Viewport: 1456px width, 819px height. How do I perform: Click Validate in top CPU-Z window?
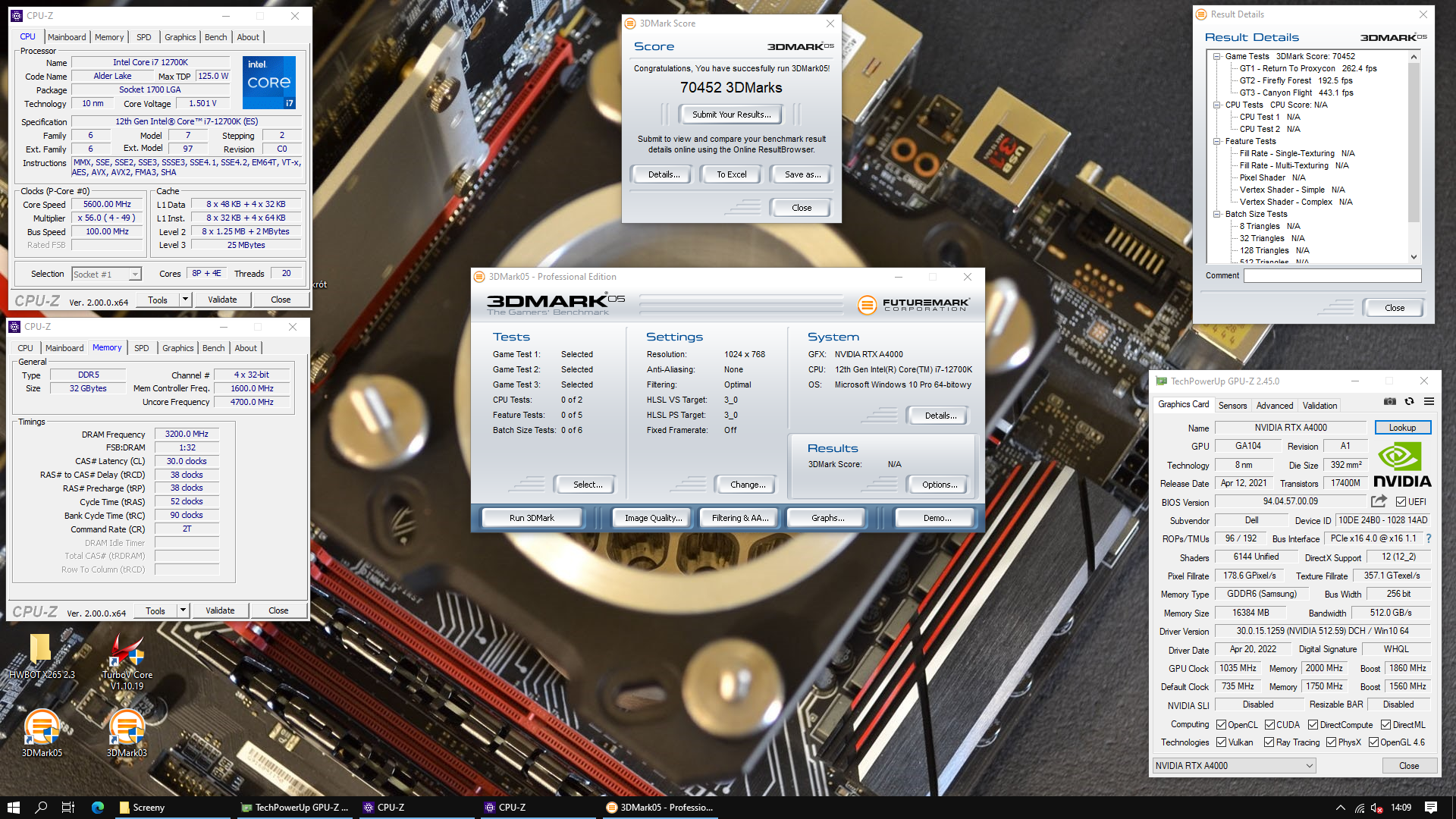click(x=222, y=300)
